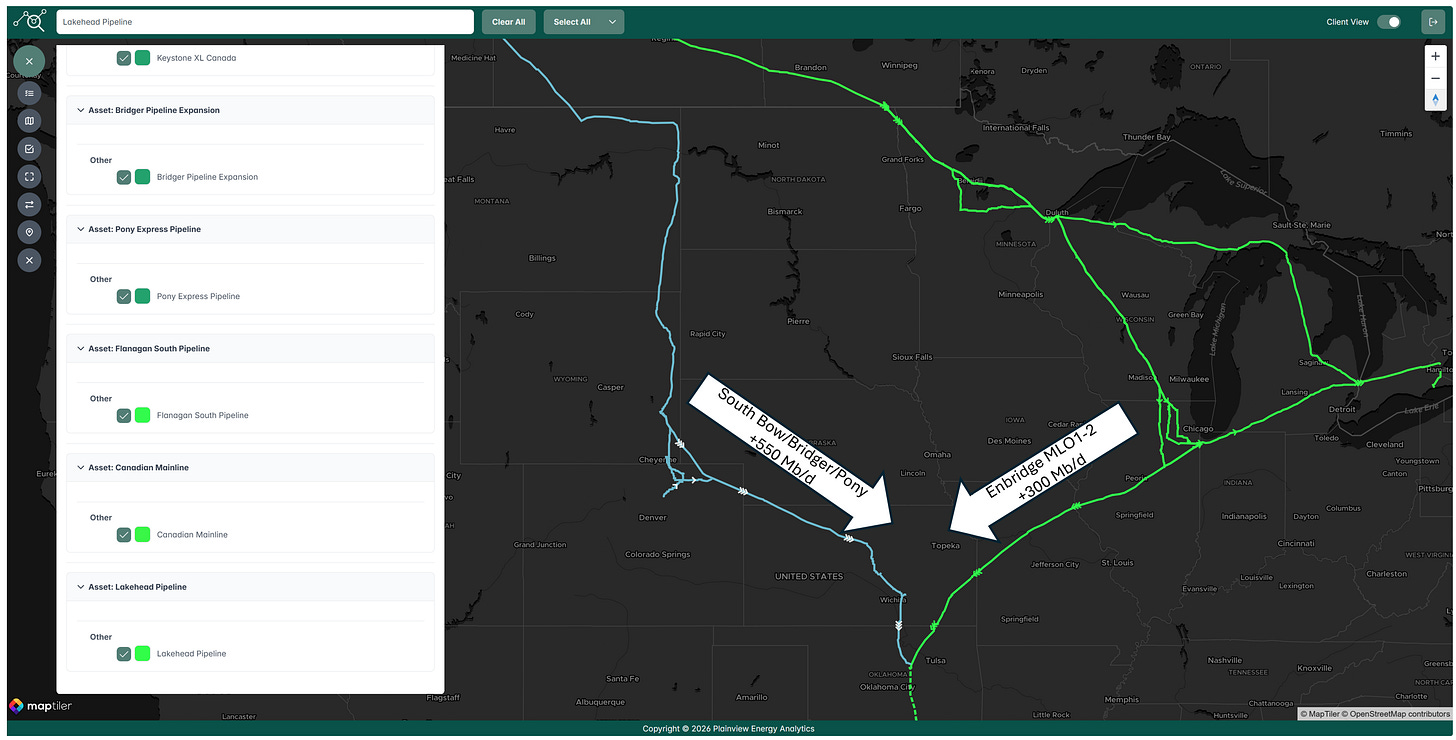Uncheck Canadian Mainline checkbox
This screenshot has width=1456, height=740.
click(x=124, y=535)
